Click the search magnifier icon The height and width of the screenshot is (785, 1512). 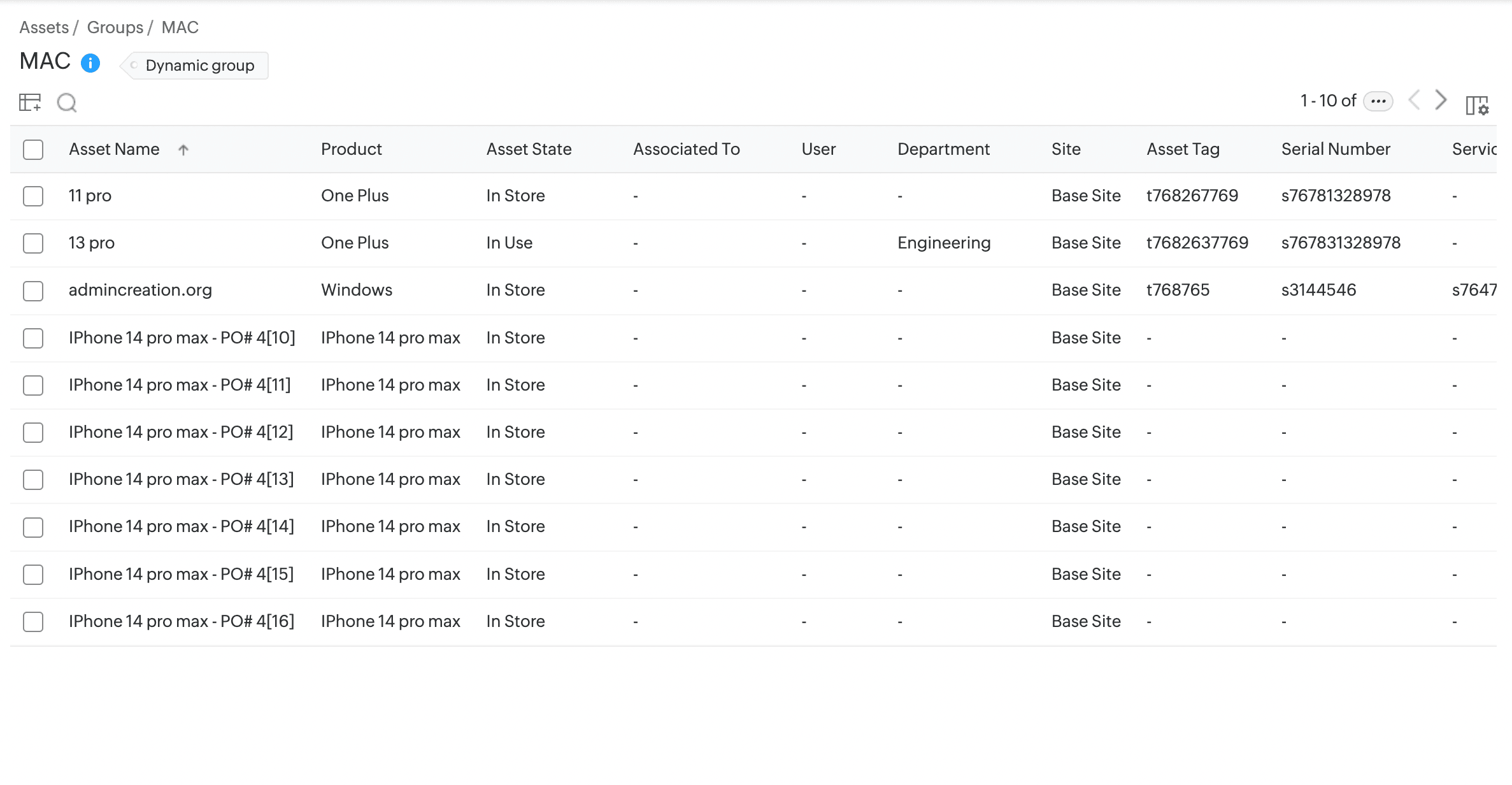[x=67, y=102]
